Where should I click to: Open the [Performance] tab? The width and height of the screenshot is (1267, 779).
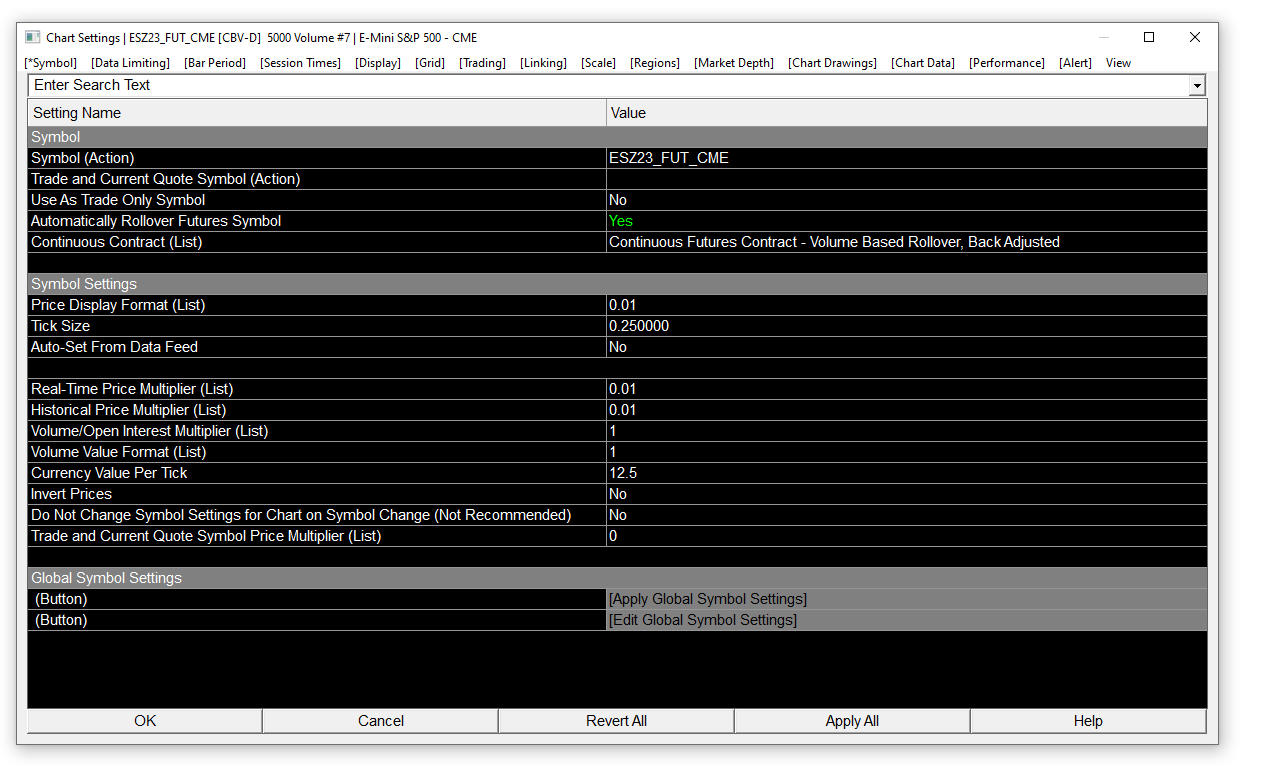(1007, 63)
